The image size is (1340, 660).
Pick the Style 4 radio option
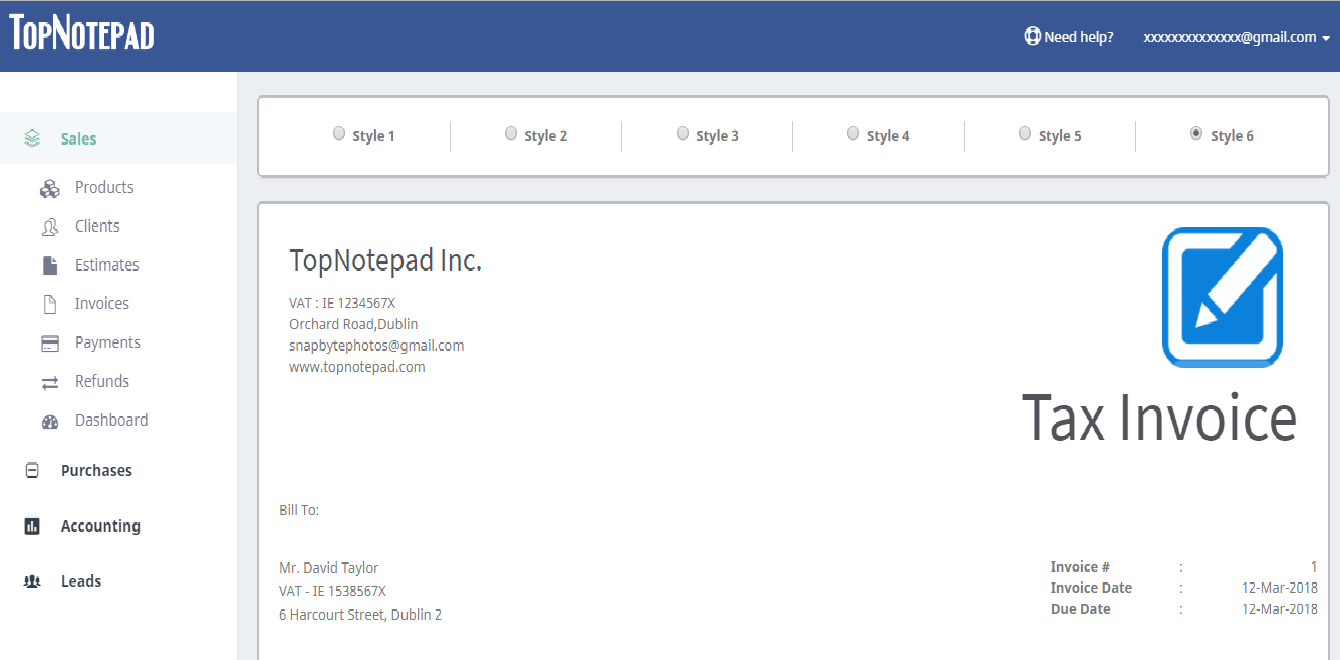click(x=853, y=134)
